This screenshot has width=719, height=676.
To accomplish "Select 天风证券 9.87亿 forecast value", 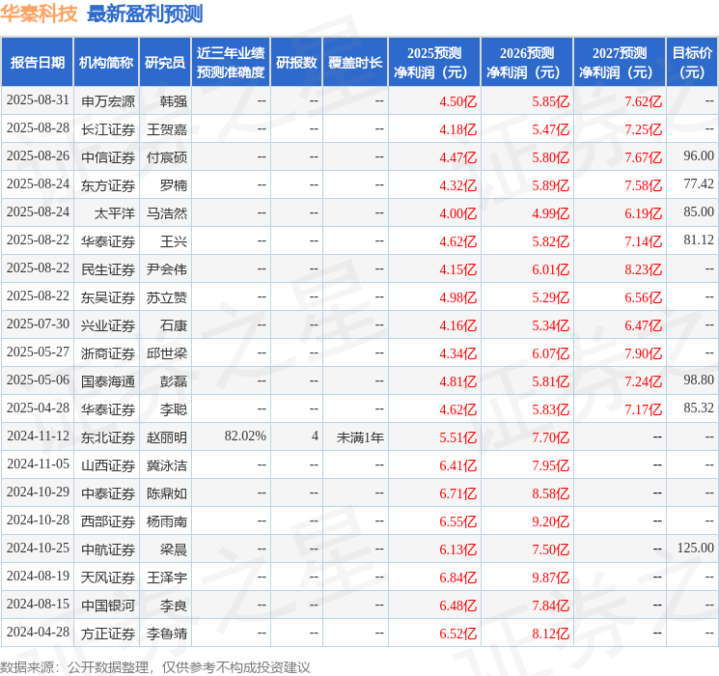I will 550,577.
